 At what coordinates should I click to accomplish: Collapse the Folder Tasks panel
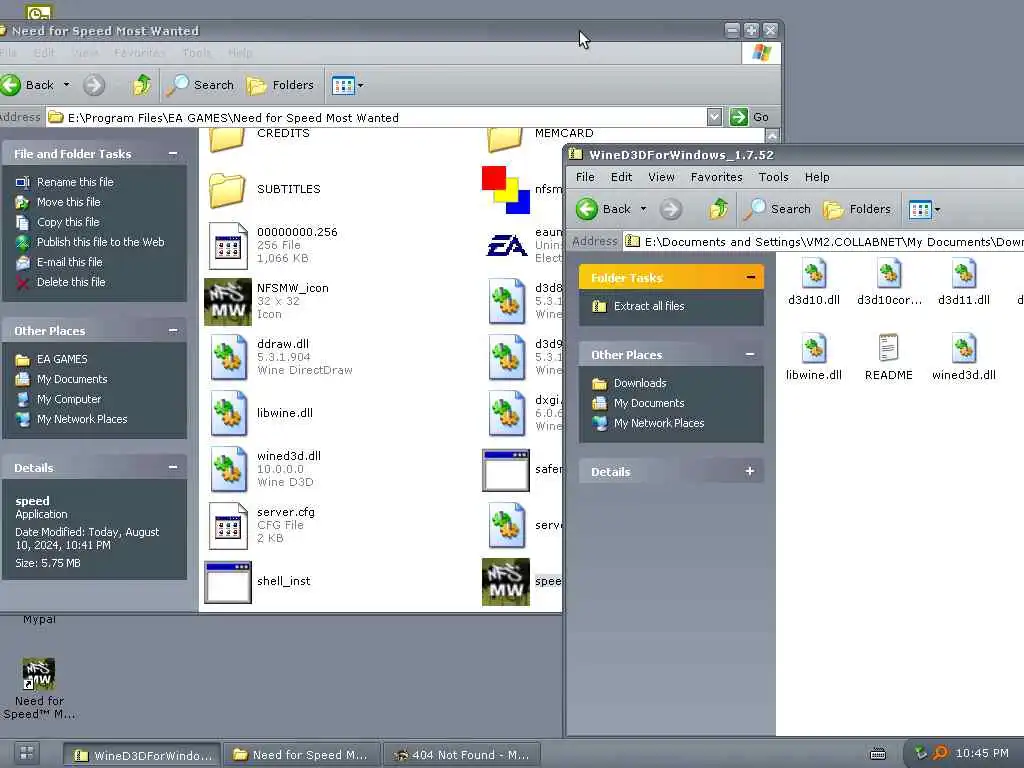tap(750, 278)
